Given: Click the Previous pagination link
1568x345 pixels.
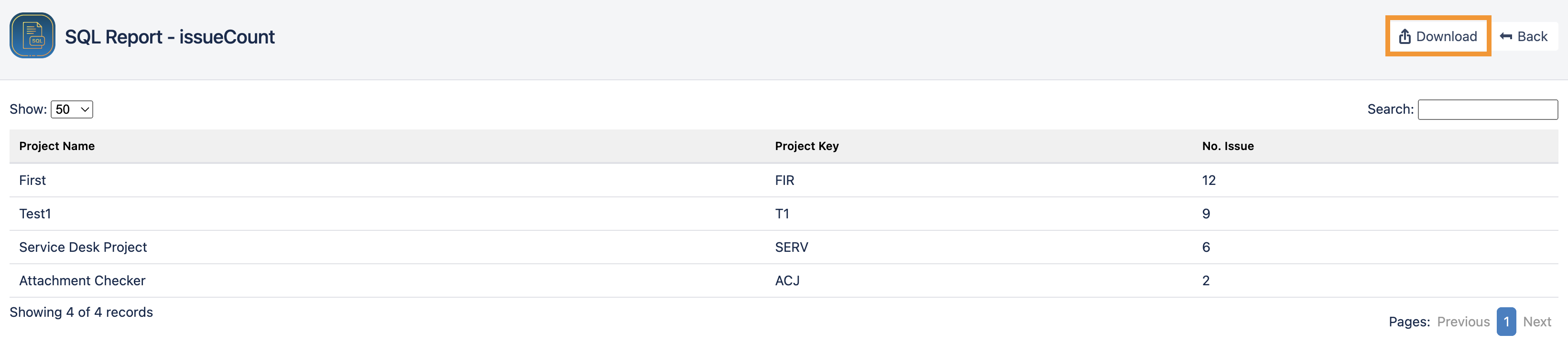Looking at the screenshot, I should [1463, 321].
